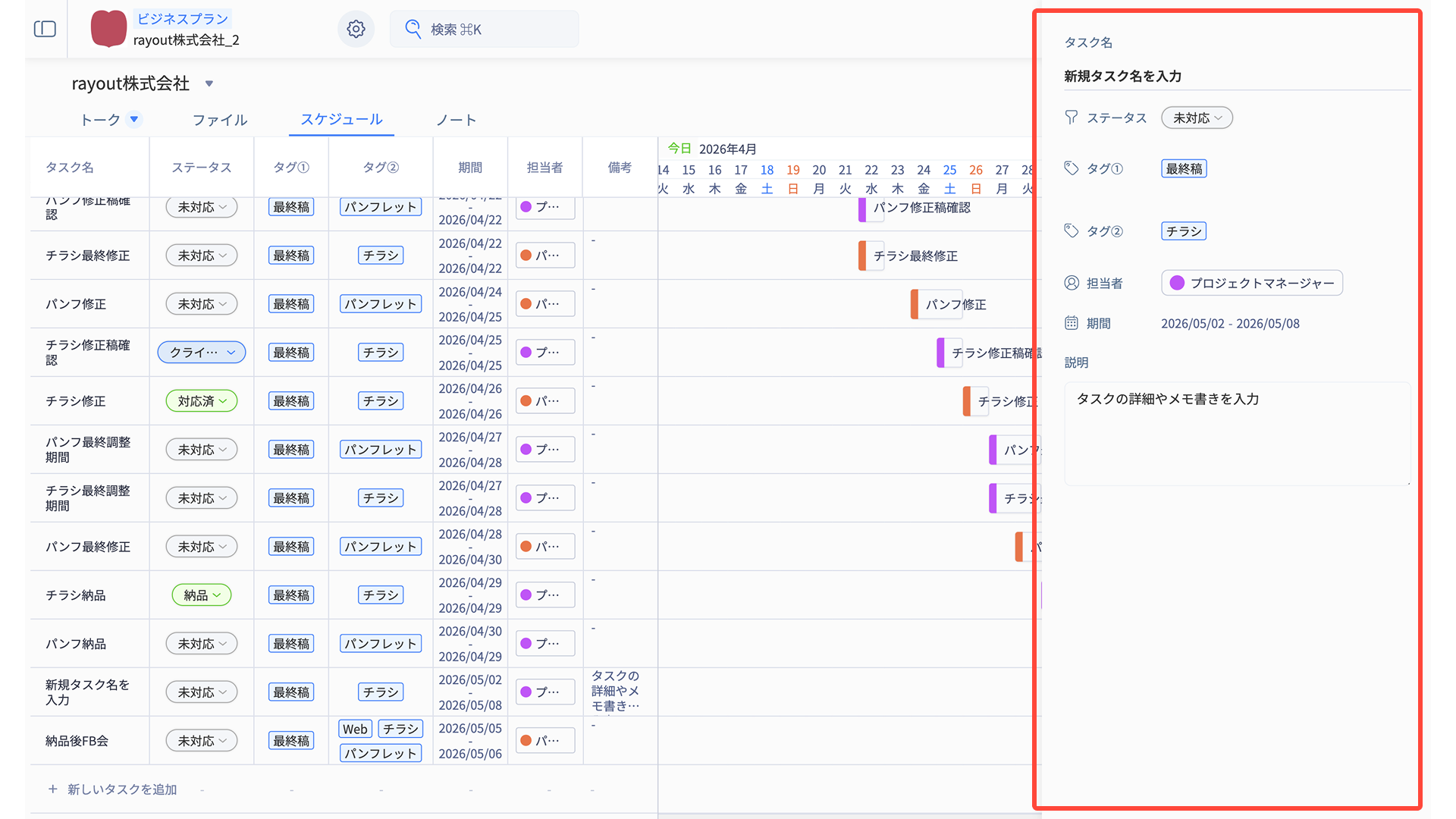This screenshot has width=1456, height=819.
Task: Expand the rayout株式会社 project dropdown arrow
Action: (209, 83)
